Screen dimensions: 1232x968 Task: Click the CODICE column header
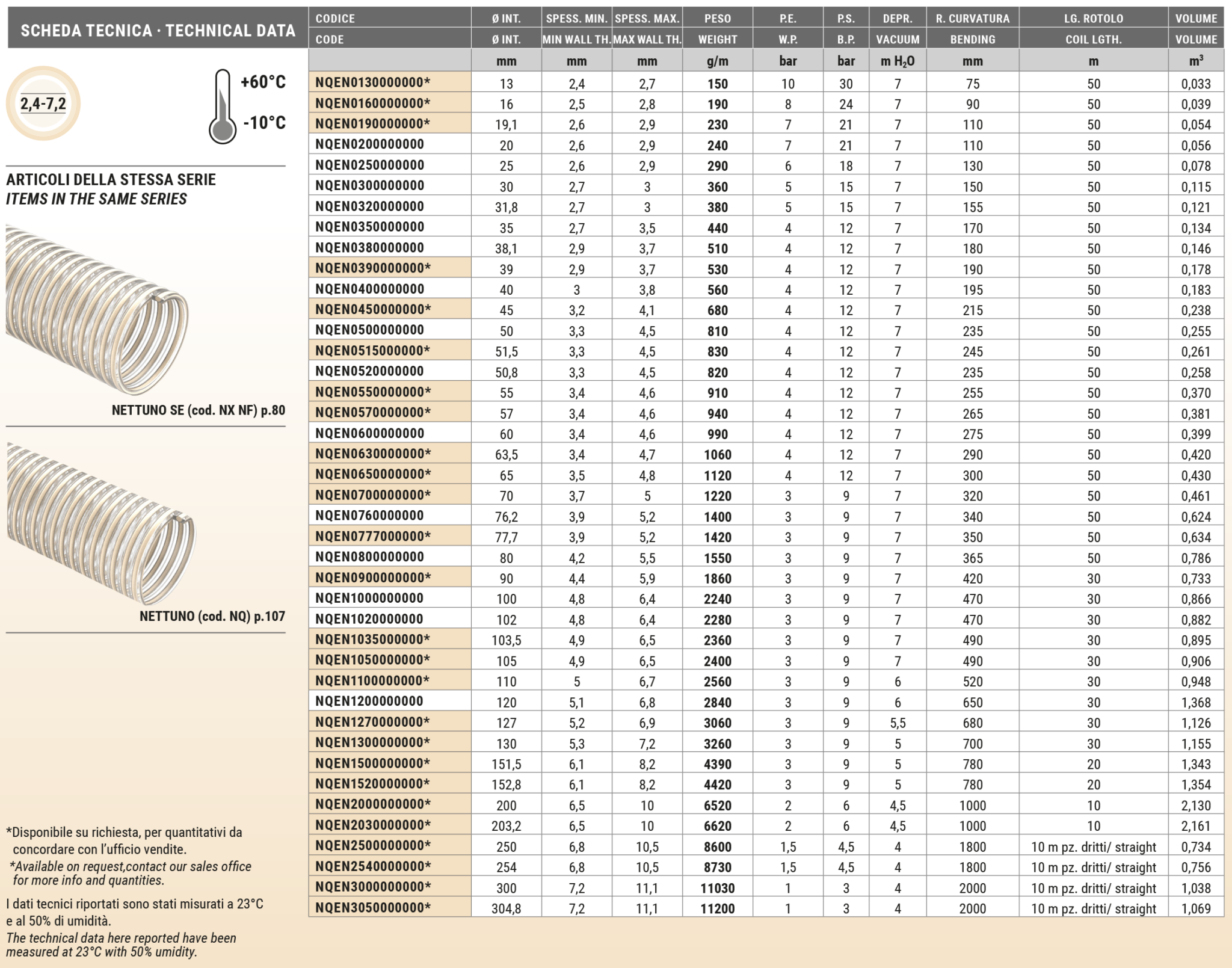(335, 19)
